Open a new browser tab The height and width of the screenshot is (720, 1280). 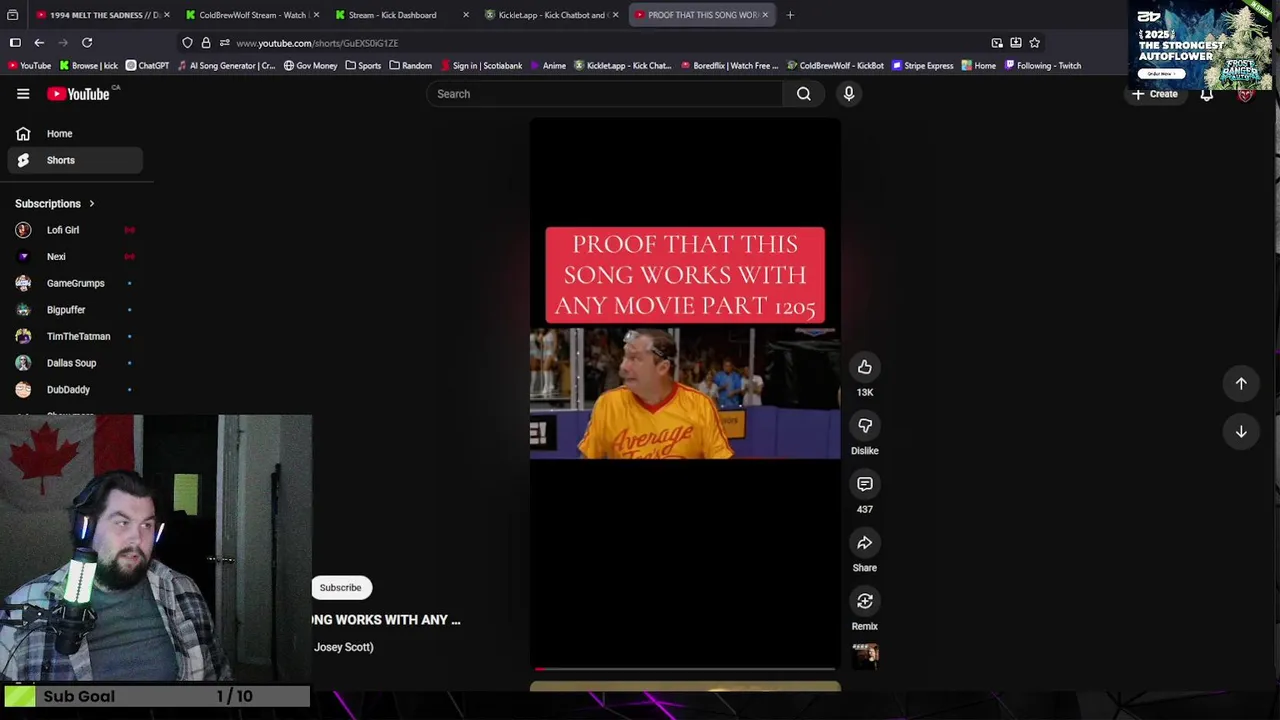click(x=790, y=15)
